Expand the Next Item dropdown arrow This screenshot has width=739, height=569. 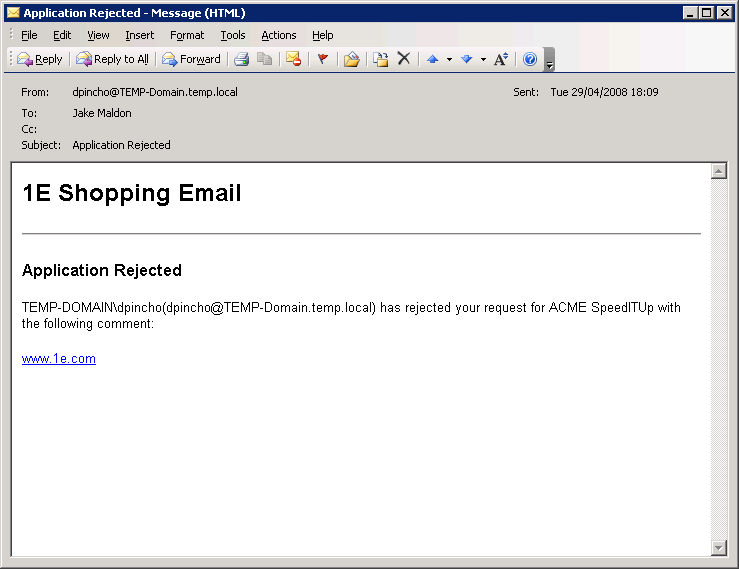[483, 59]
